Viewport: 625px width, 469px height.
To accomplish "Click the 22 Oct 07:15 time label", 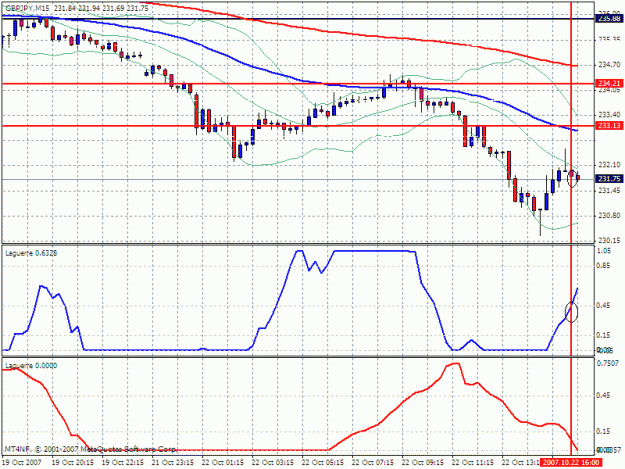I will click(373, 463).
